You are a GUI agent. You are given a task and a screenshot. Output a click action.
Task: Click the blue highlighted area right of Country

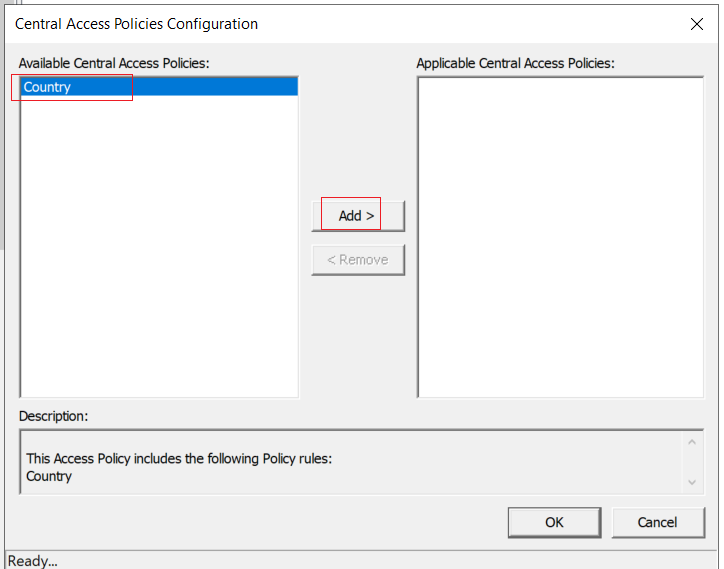click(185, 87)
